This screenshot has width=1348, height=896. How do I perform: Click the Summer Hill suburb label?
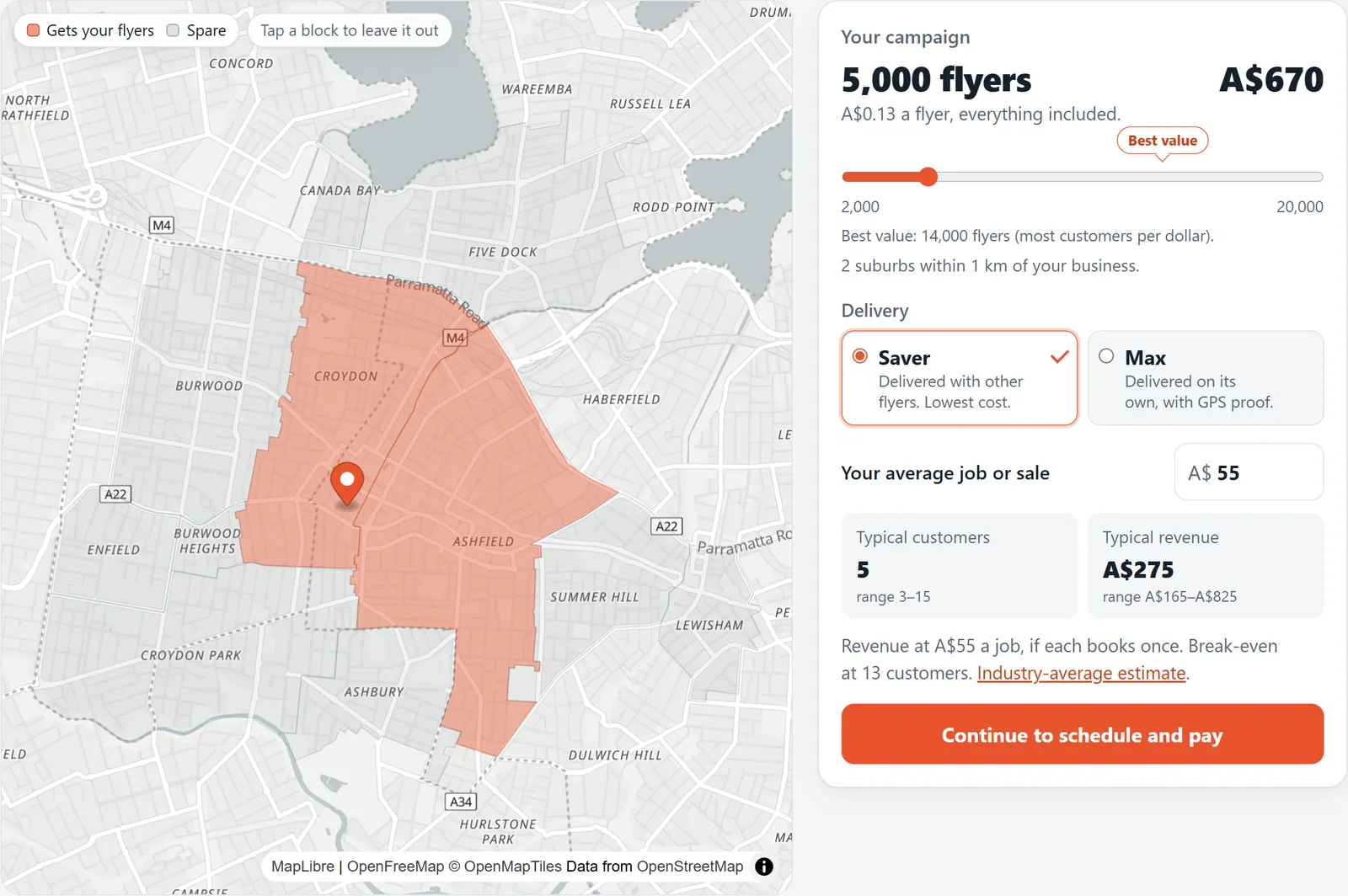[x=595, y=597]
